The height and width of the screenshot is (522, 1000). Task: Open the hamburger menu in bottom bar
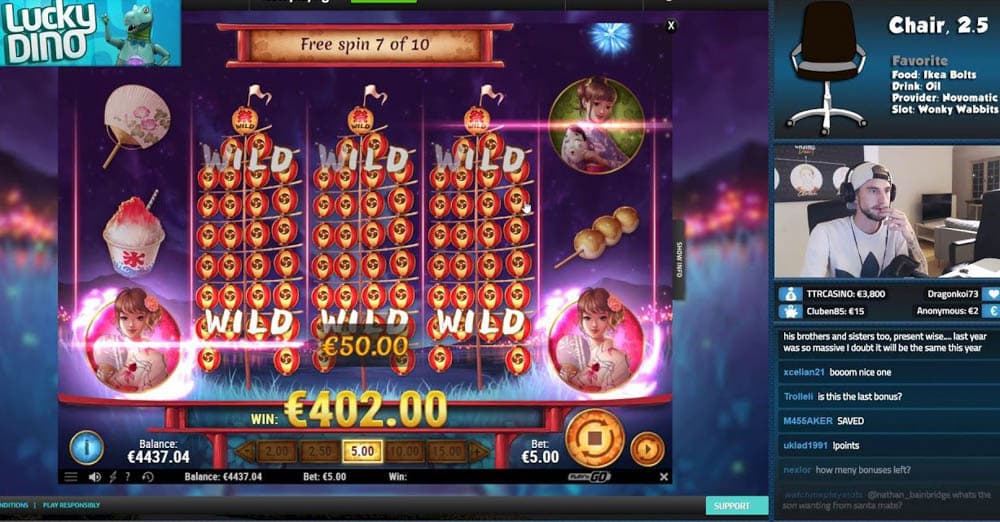[71, 477]
